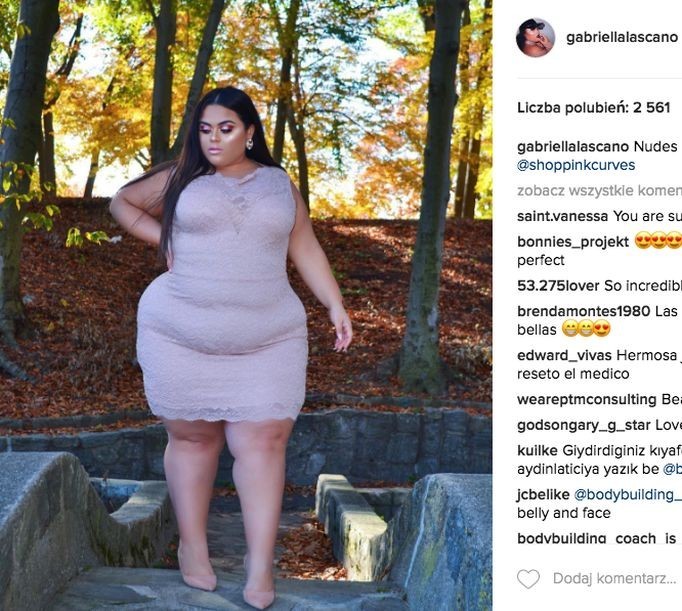Open the @shoppinkcurves mention link
This screenshot has height=611, width=682.
click(576, 166)
